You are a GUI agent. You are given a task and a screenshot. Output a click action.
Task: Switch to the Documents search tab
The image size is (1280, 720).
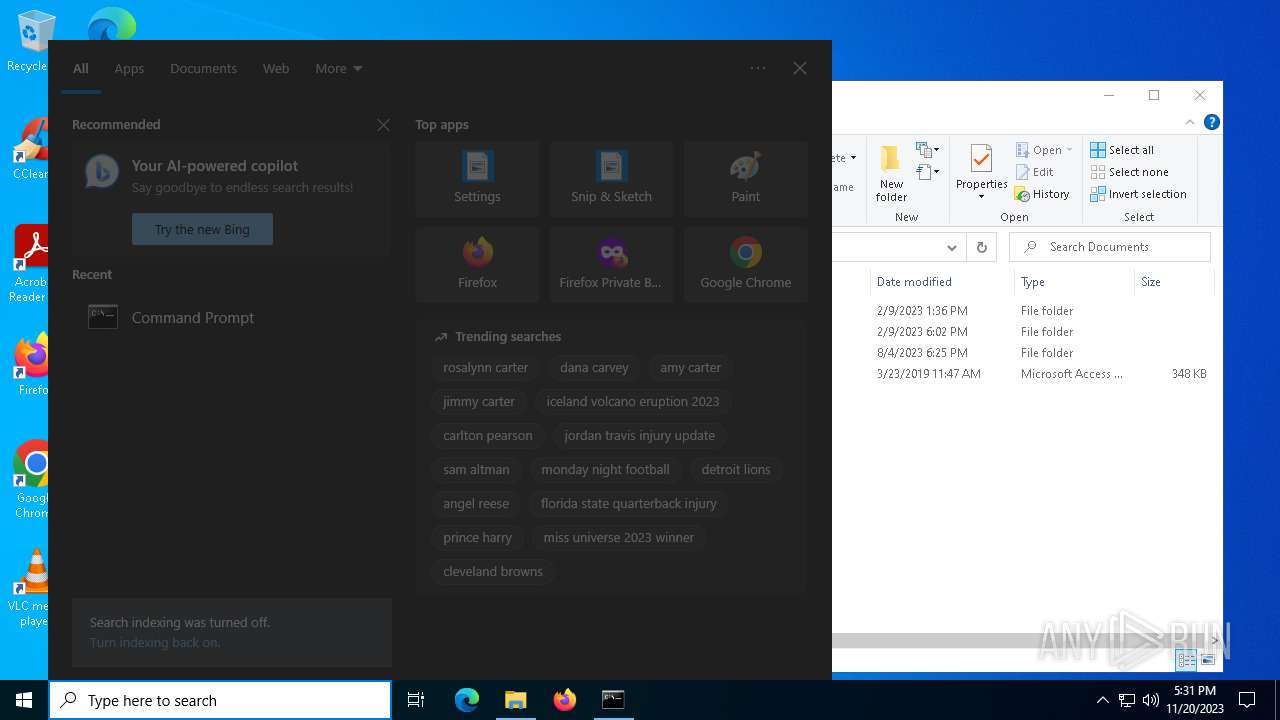coord(203,68)
